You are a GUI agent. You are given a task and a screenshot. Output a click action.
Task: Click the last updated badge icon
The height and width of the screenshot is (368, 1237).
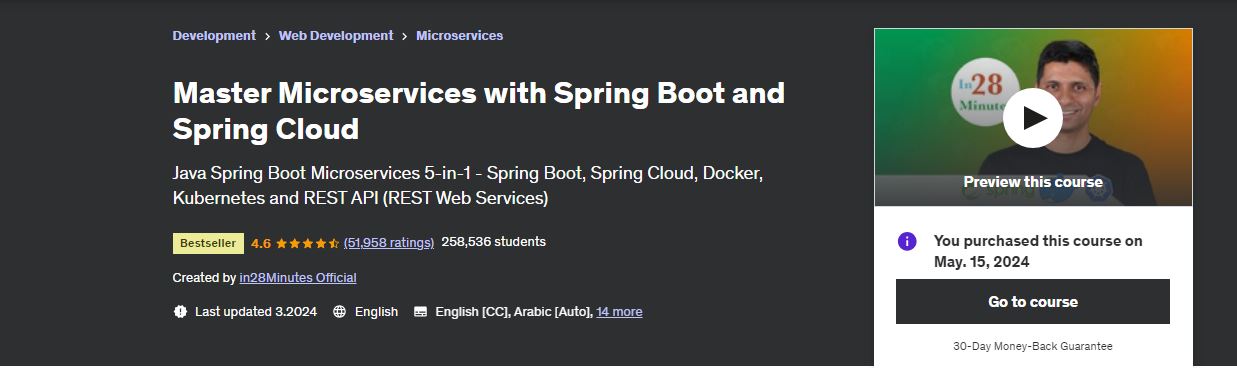180,311
